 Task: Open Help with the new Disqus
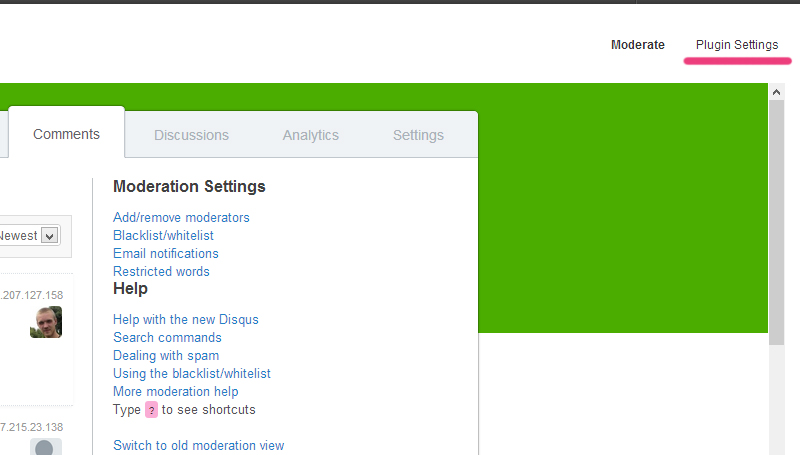click(x=185, y=319)
